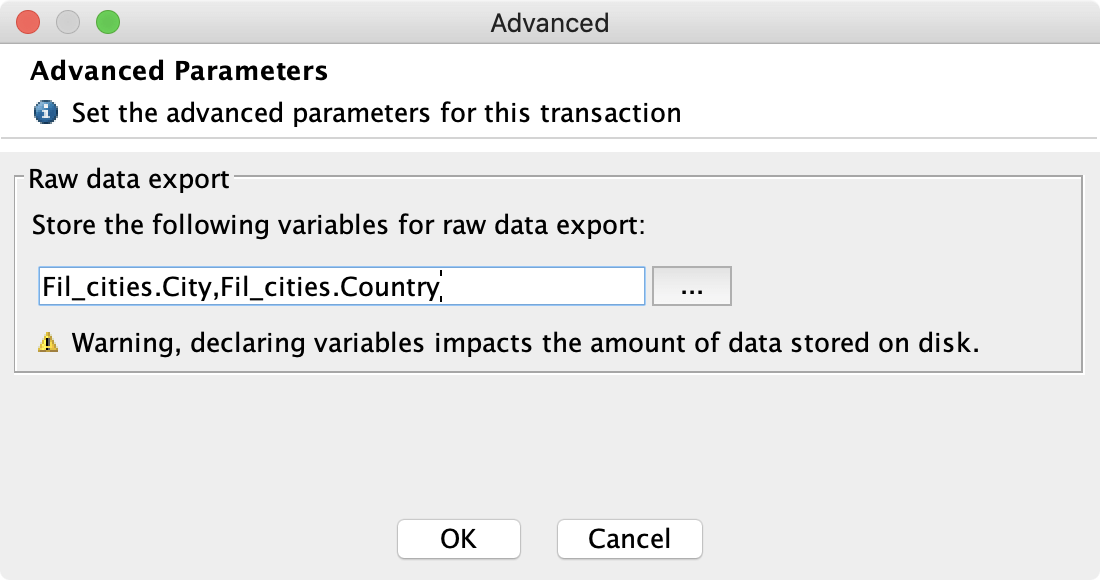Click the 'Store the following variables' label
Viewport: 1100px width, 580px height.
point(338,225)
